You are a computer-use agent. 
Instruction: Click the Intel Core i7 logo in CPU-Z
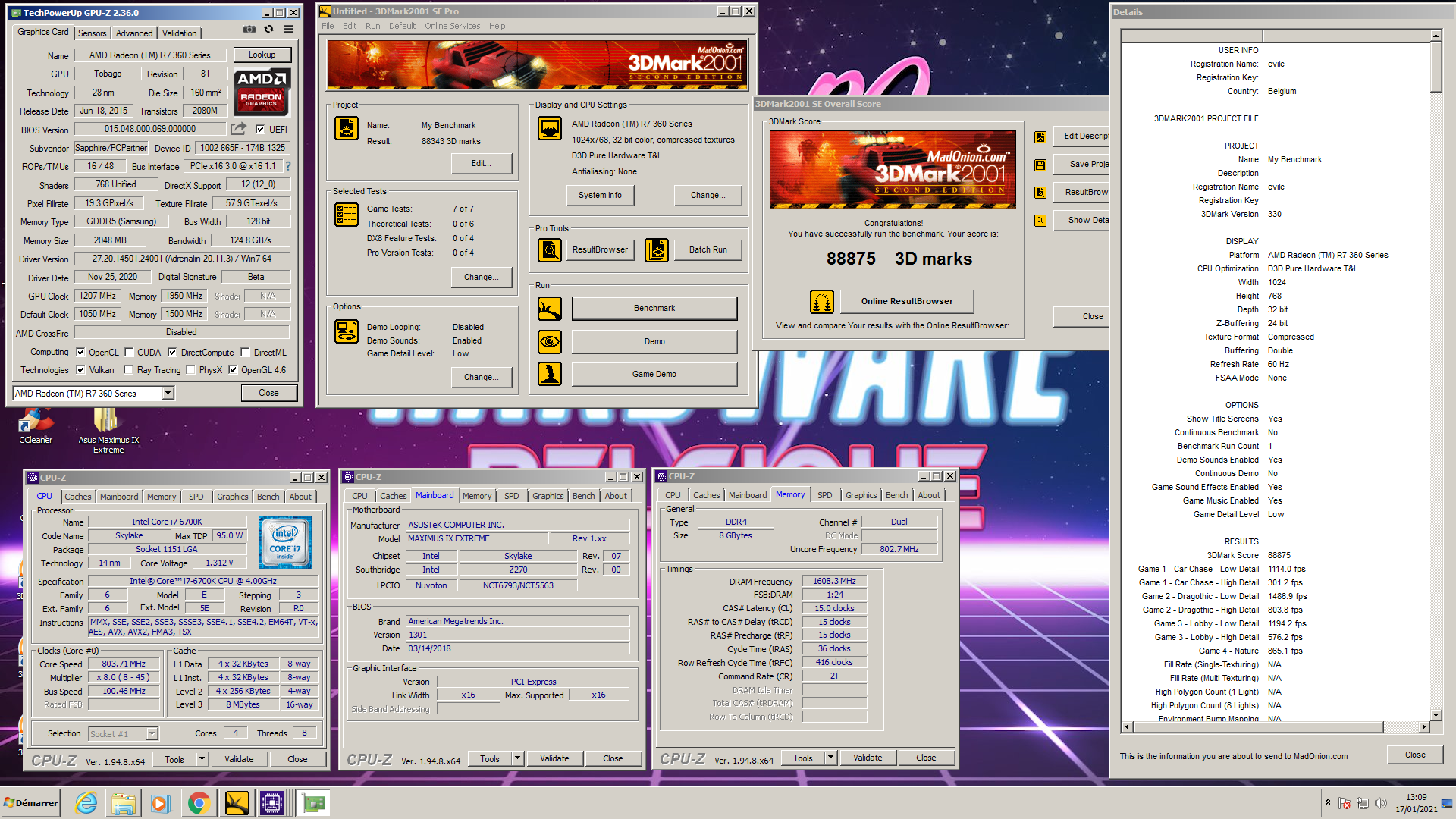tap(285, 542)
